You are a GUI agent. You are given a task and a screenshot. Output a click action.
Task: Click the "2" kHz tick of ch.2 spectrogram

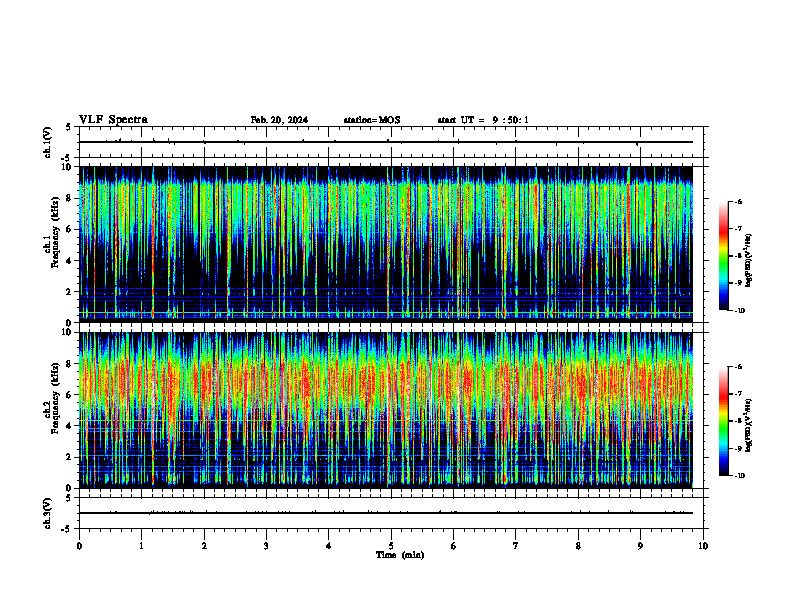pyautogui.click(x=70, y=457)
